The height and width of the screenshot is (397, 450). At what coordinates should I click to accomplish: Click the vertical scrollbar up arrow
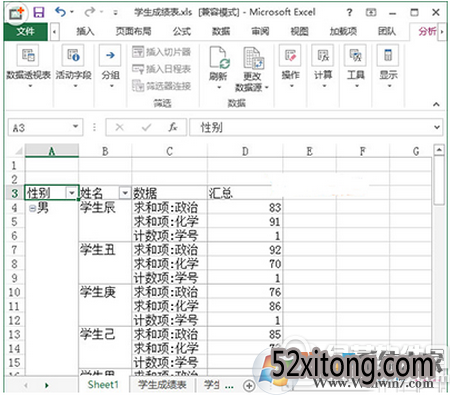click(439, 150)
